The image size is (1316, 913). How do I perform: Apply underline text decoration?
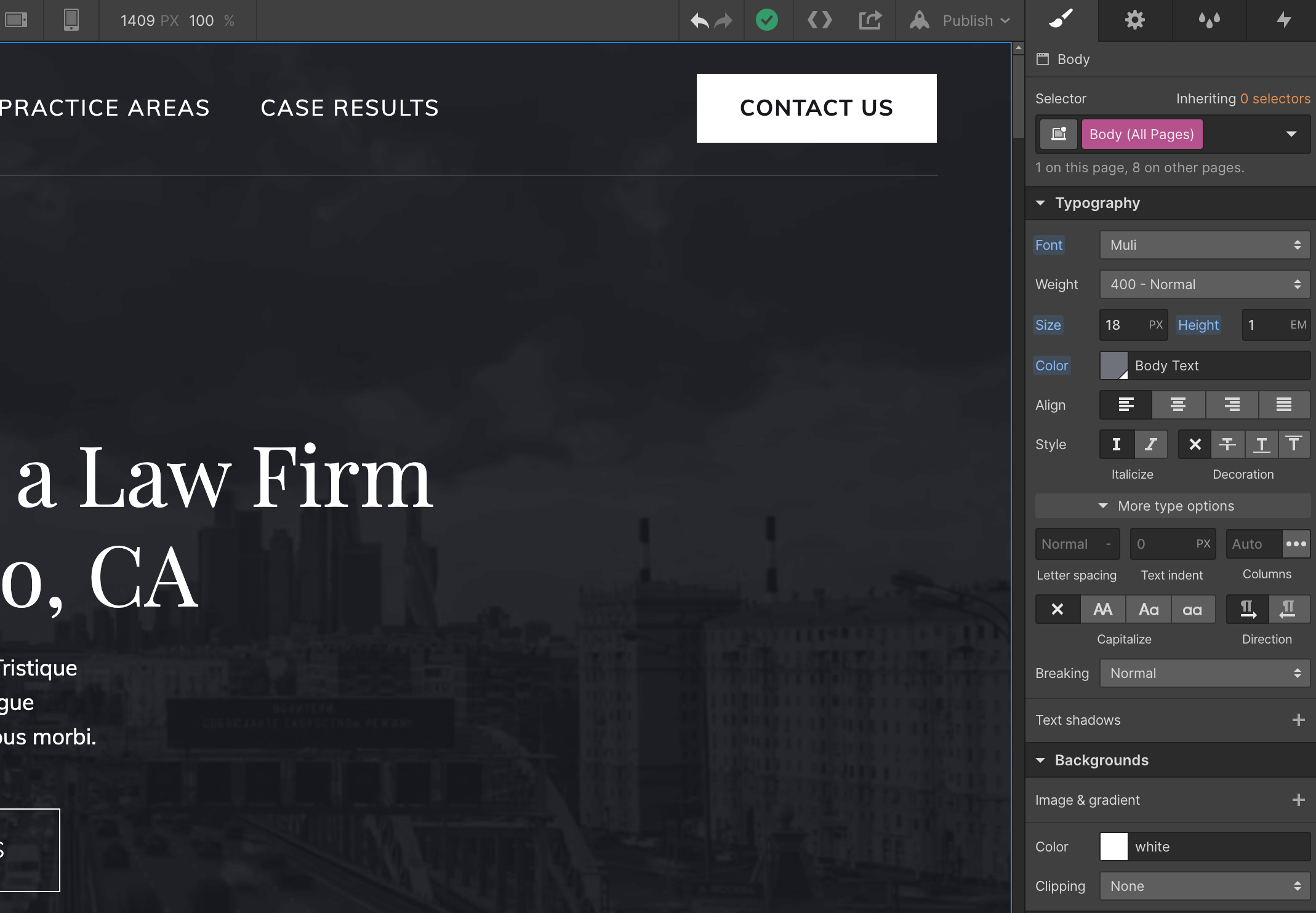tap(1261, 444)
